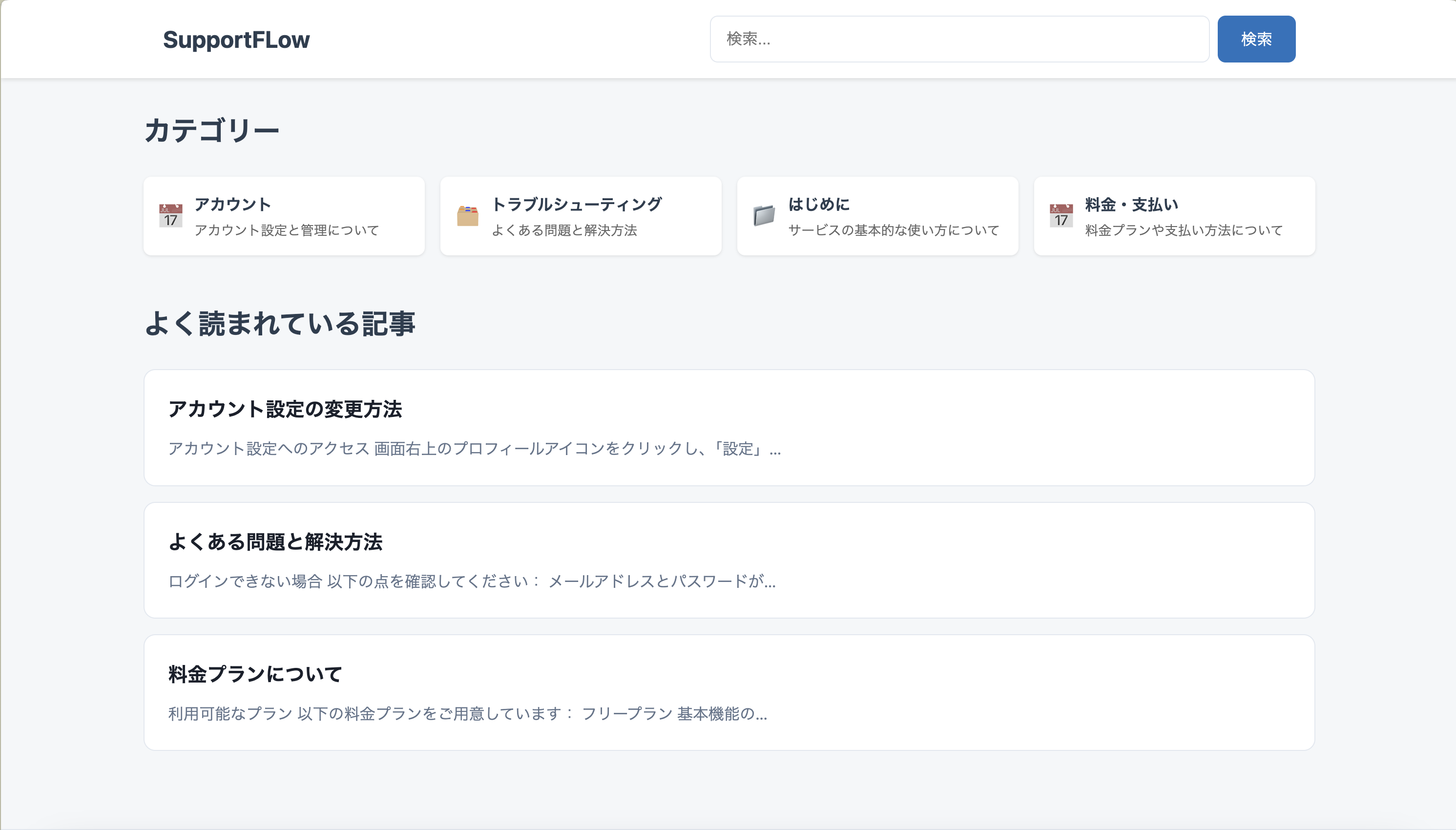Open the はじめに category title
This screenshot has width=1456, height=830.
pos(819,204)
